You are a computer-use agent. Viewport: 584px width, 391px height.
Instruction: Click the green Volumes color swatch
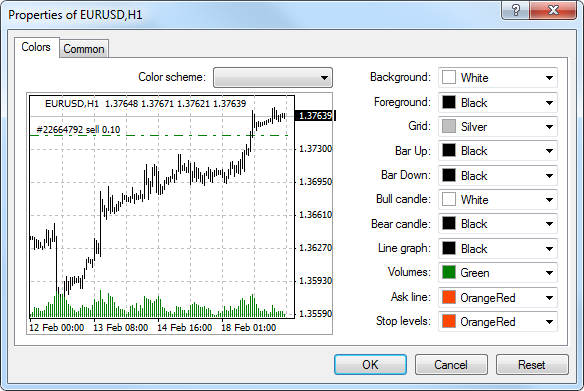(449, 273)
